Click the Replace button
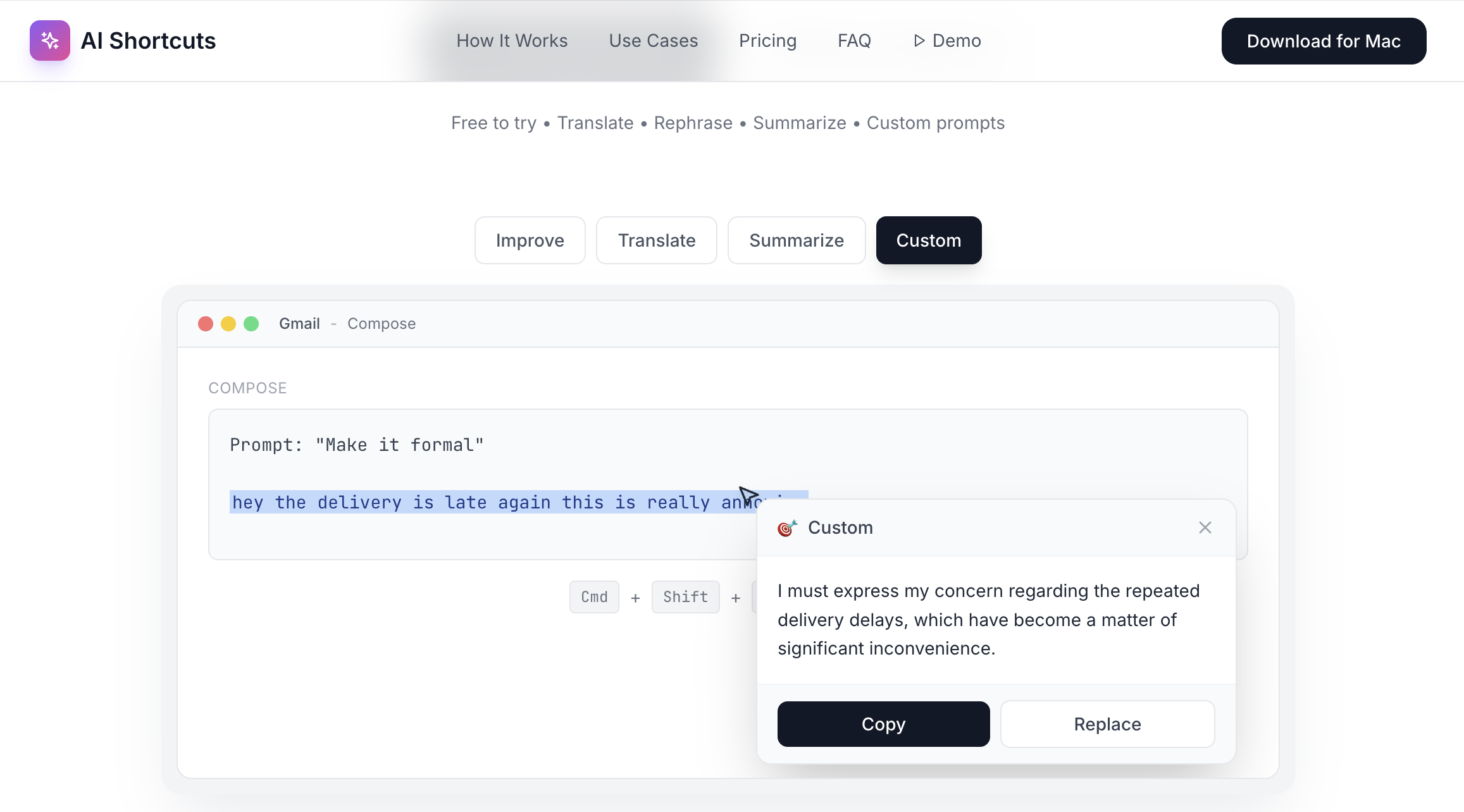Screen dimensions: 1464x812 pyautogui.click(x=1107, y=723)
